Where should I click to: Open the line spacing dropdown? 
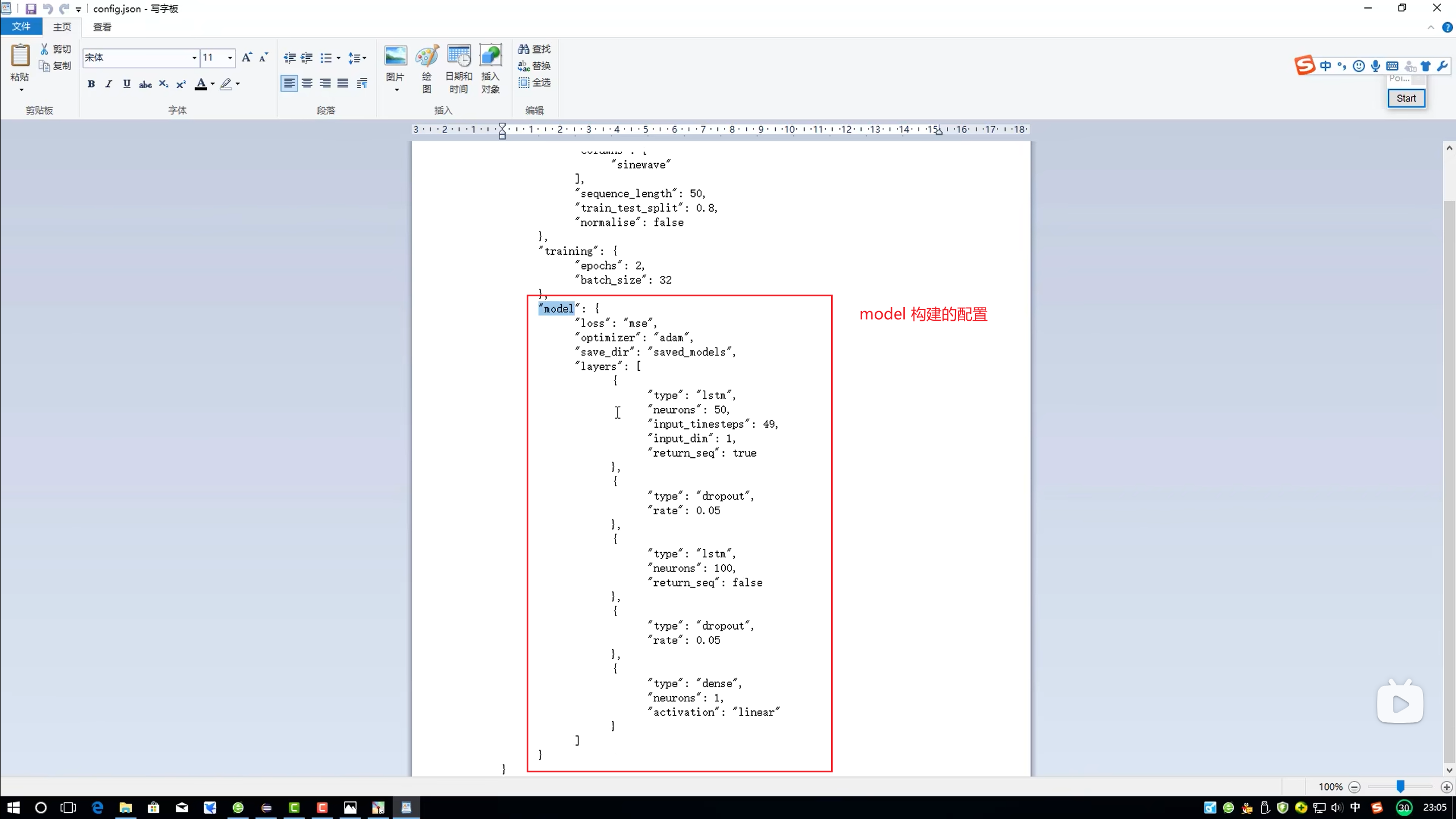(357, 57)
